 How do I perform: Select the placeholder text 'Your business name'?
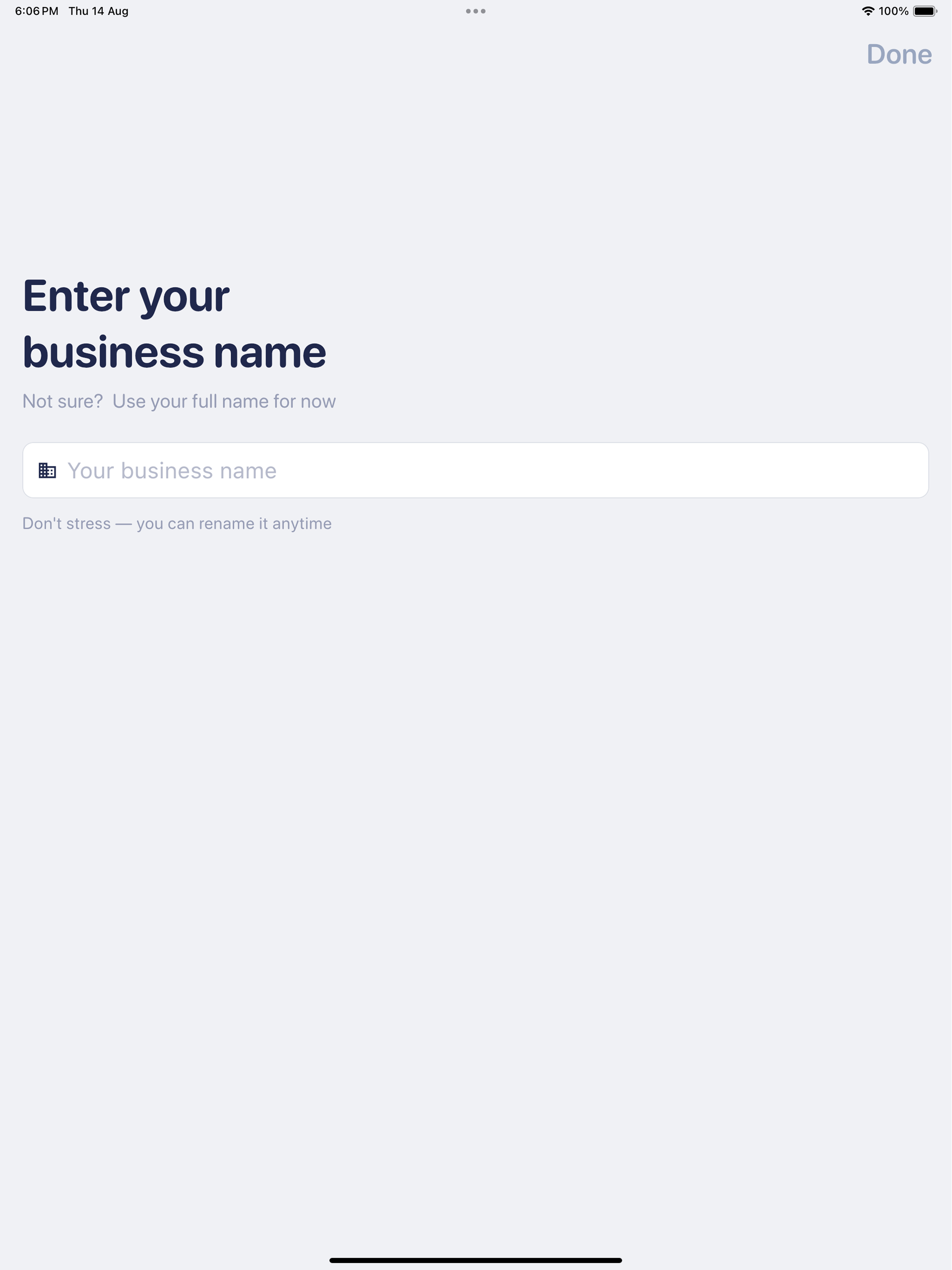[172, 471]
